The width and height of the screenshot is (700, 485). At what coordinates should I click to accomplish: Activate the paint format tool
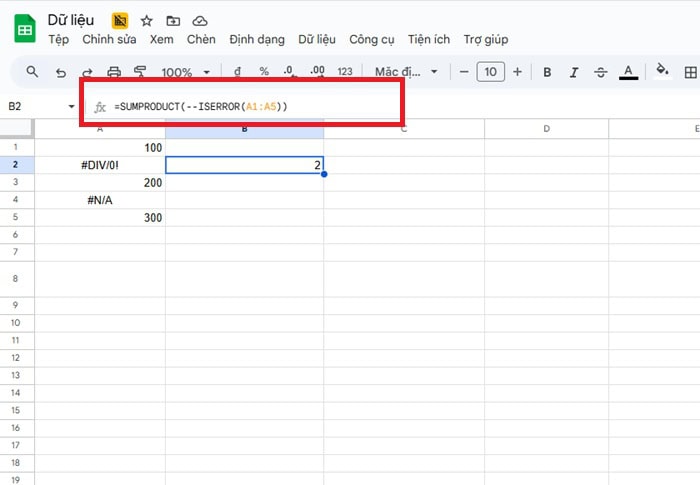(x=140, y=72)
